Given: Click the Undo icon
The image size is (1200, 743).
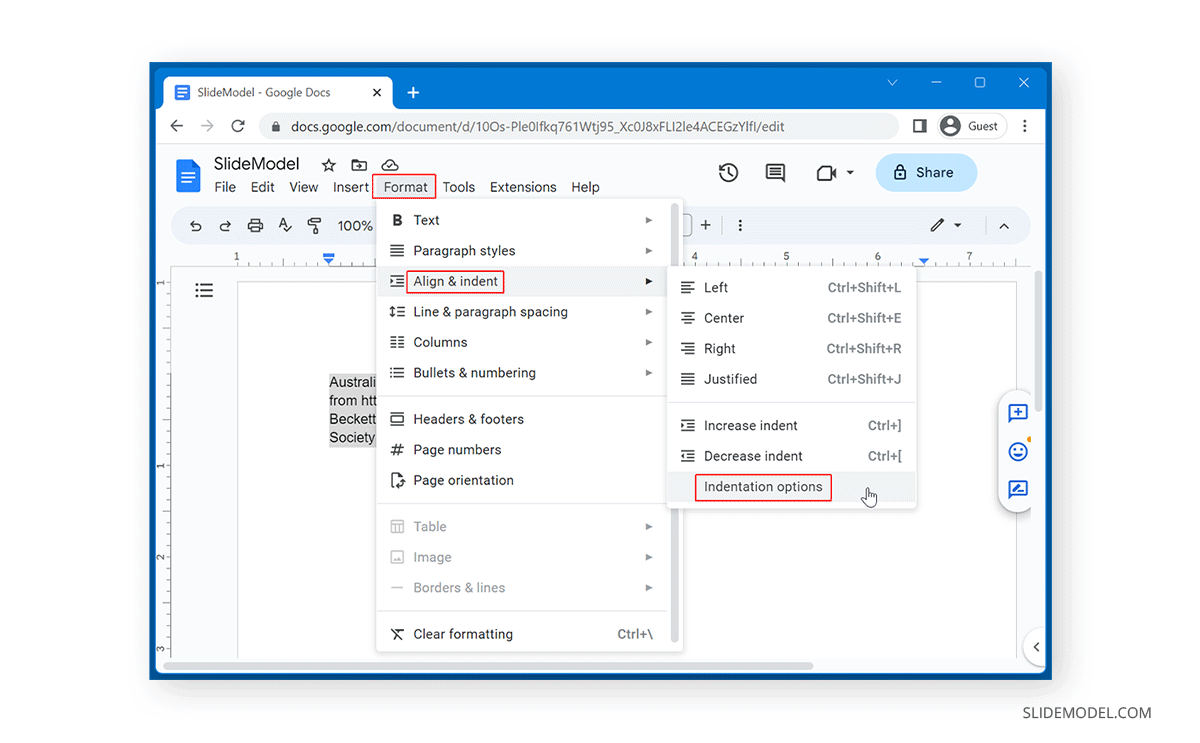Looking at the screenshot, I should [x=196, y=225].
